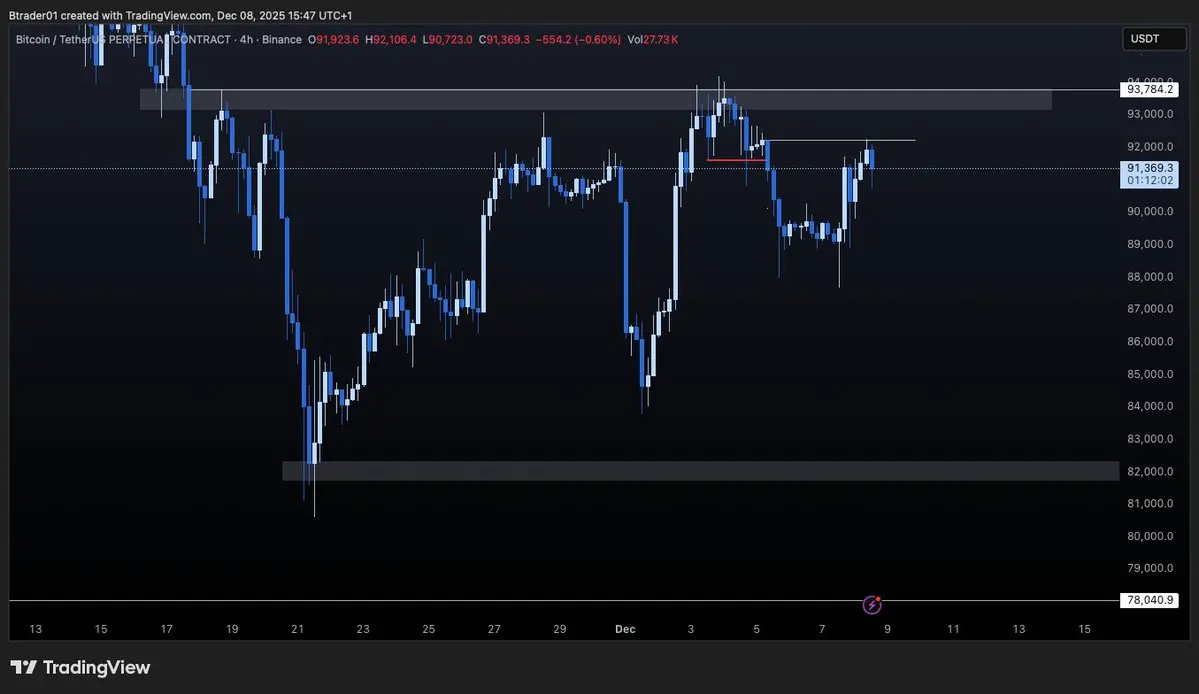Image resolution: width=1199 pixels, height=694 pixels.
Task: Click the open value O91,923.6
Action: tap(333, 40)
